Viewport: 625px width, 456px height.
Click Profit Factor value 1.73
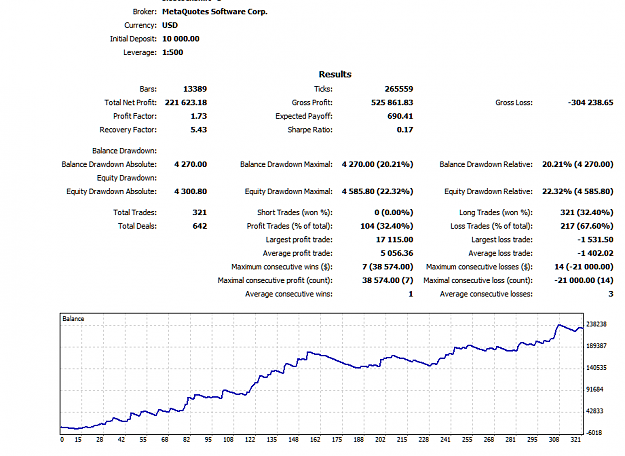pos(199,116)
